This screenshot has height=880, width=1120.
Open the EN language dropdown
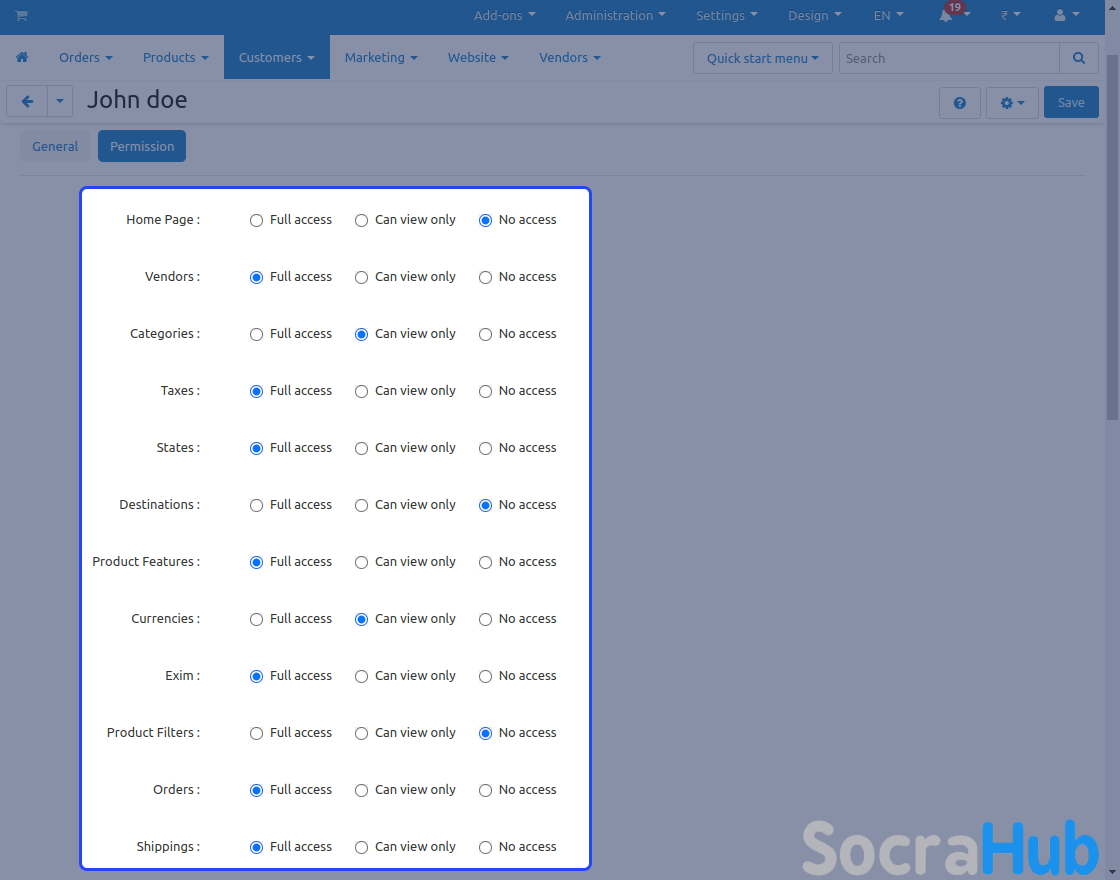(888, 16)
